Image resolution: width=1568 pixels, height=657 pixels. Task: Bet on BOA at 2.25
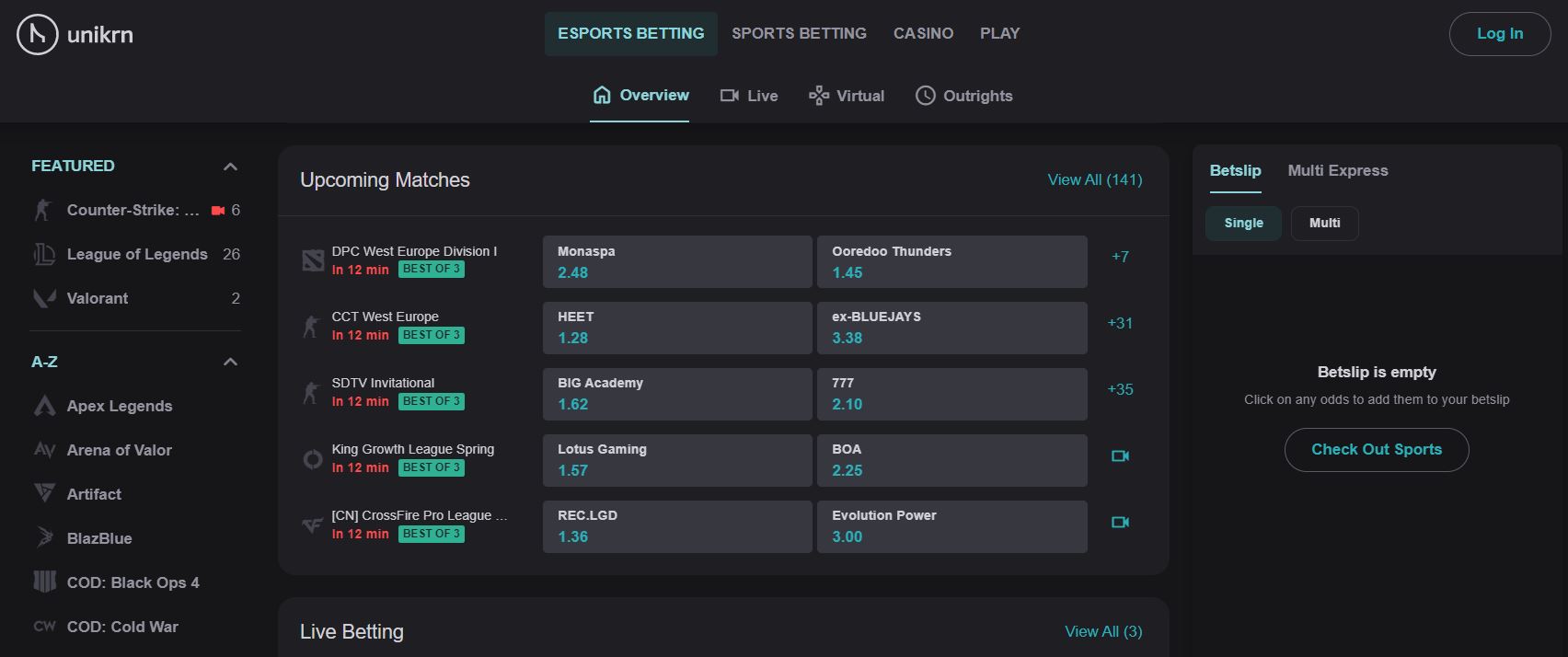click(x=952, y=460)
